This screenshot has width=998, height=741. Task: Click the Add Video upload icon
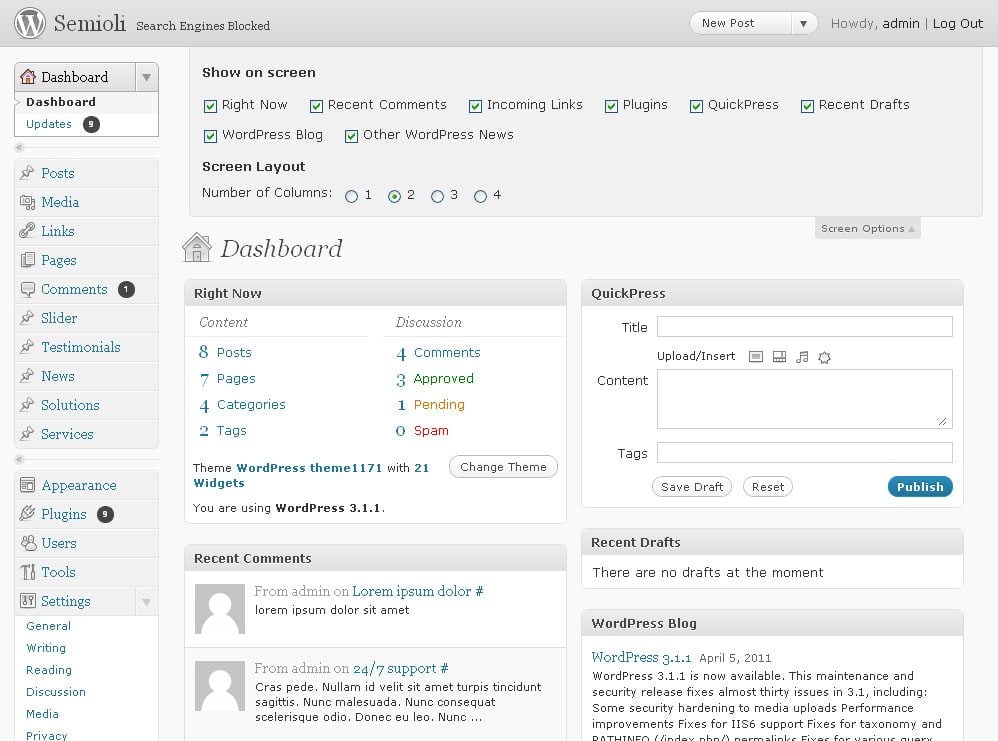[x=779, y=357]
